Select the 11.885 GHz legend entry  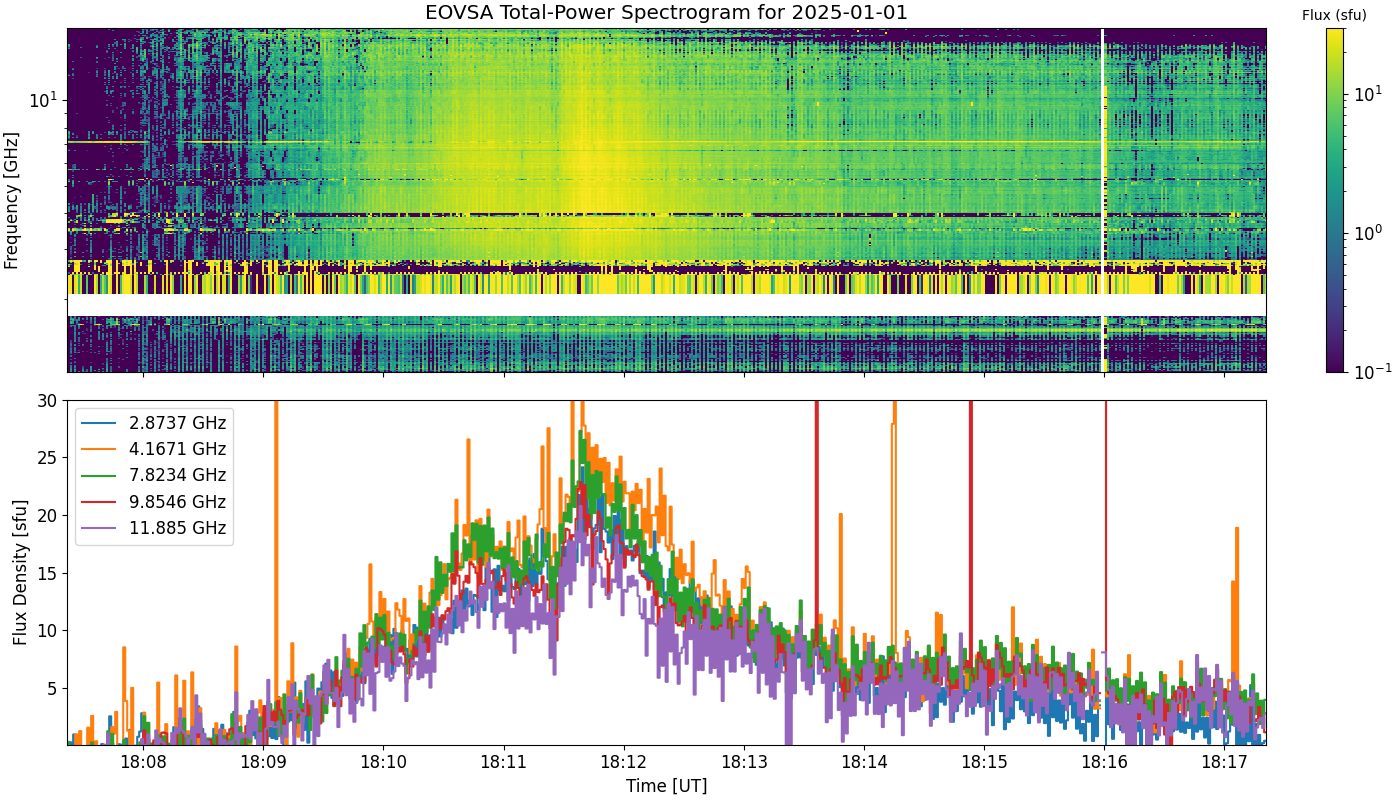[154, 528]
